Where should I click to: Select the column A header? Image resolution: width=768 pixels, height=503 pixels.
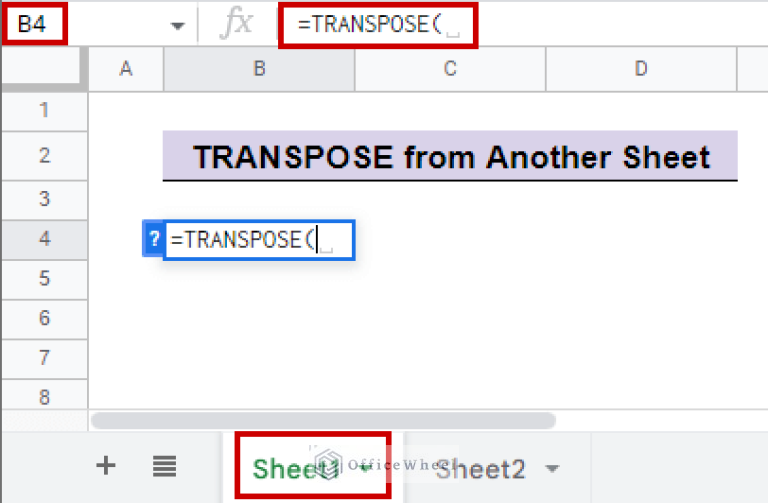(x=126, y=68)
